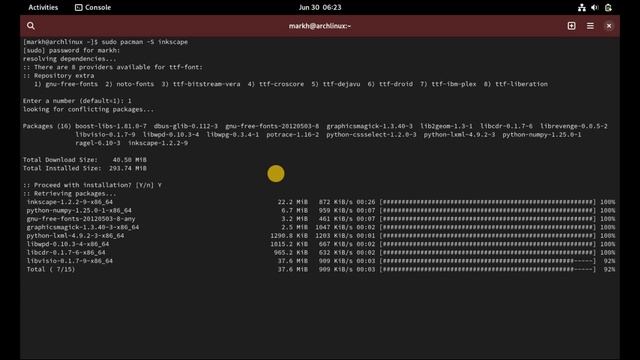Click the 'resolving dependencies...' line

[x=69, y=59]
